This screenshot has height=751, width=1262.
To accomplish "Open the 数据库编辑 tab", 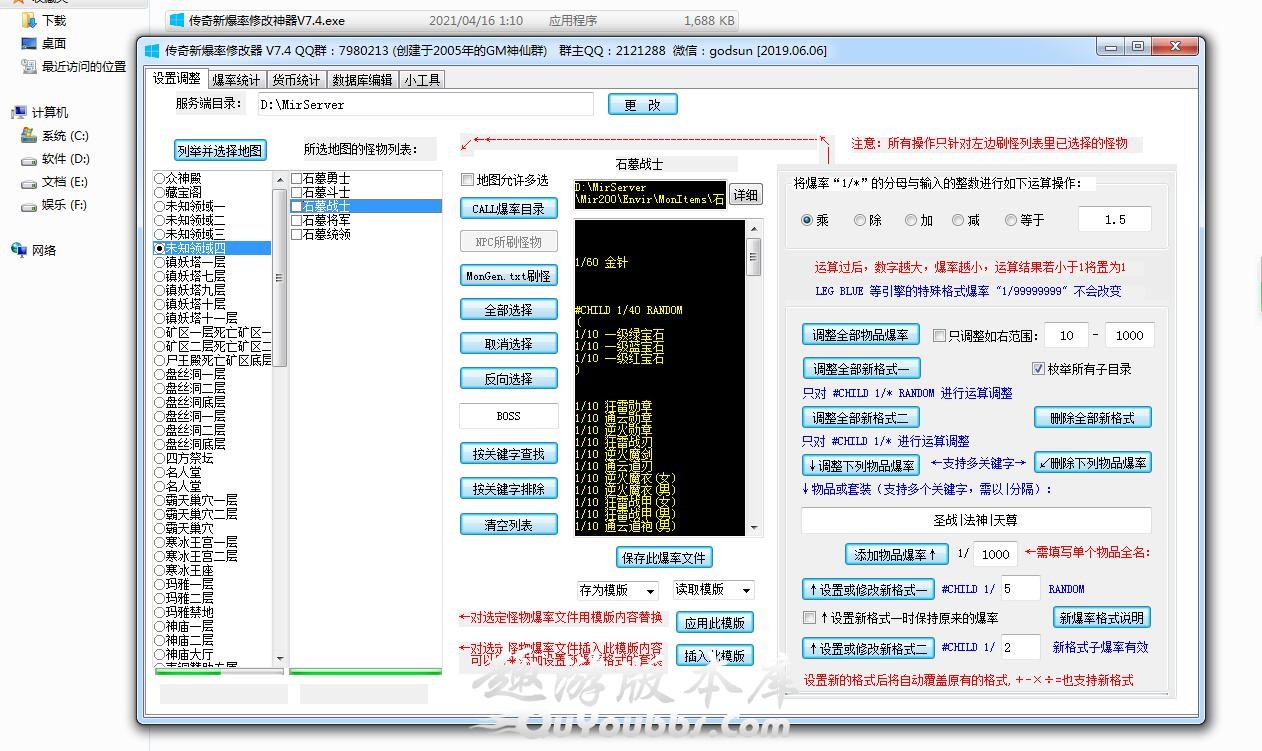I will click(x=362, y=80).
